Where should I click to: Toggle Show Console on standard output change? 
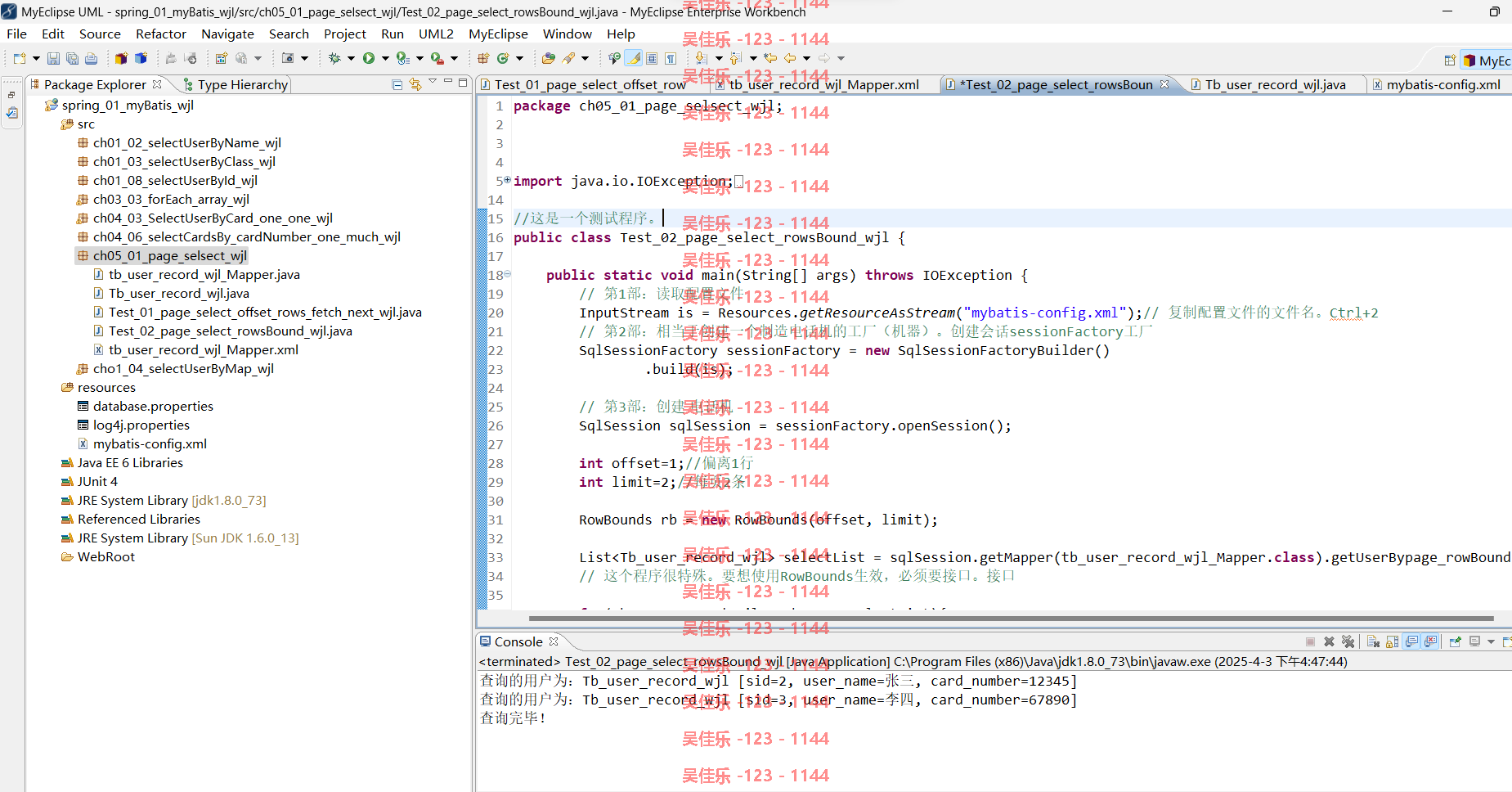point(1412,642)
